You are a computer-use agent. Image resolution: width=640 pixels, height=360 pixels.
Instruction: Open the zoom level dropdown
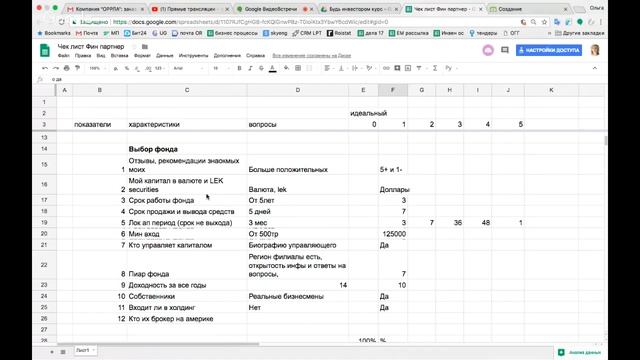[97, 68]
